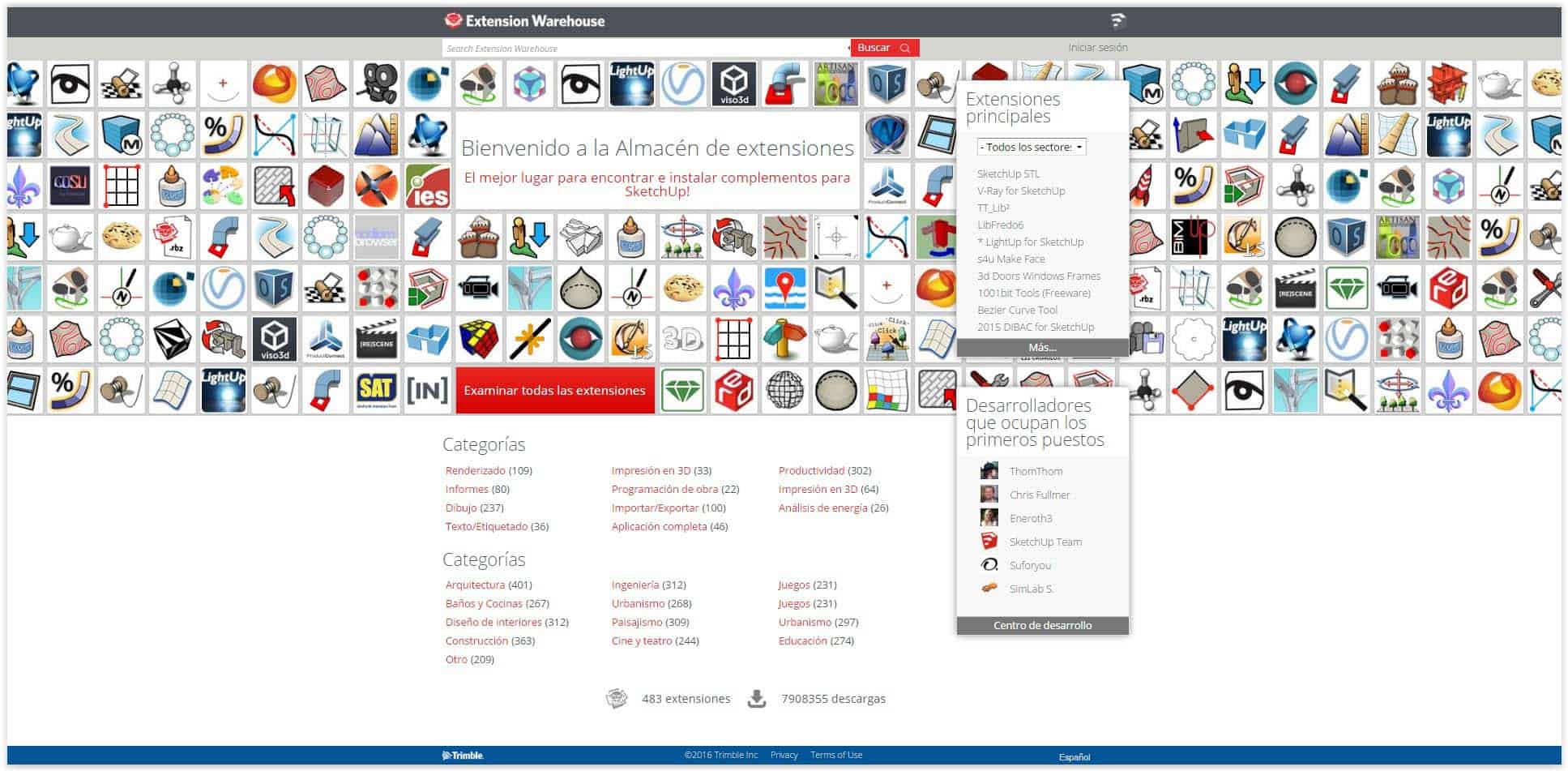Click the Trimble logo in the footer
This screenshot has width=1568, height=771.
click(462, 755)
